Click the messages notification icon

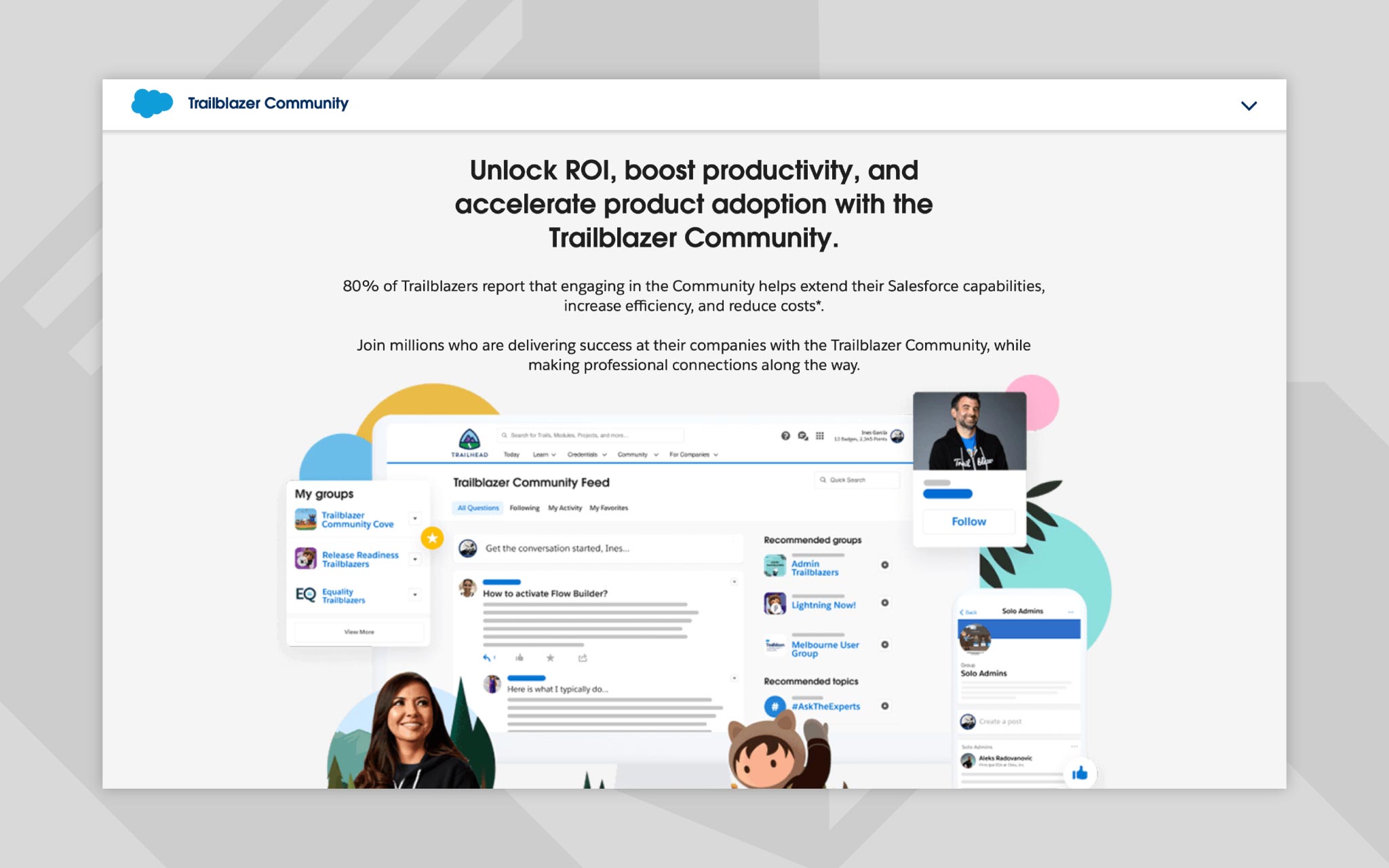[x=803, y=437]
